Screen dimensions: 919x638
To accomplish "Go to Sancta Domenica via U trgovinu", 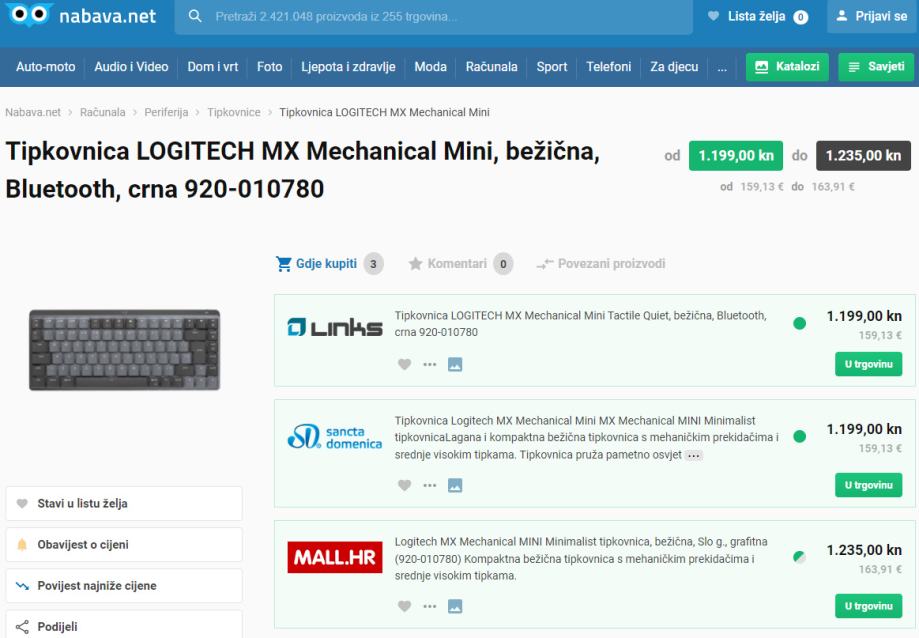I will (x=869, y=486).
